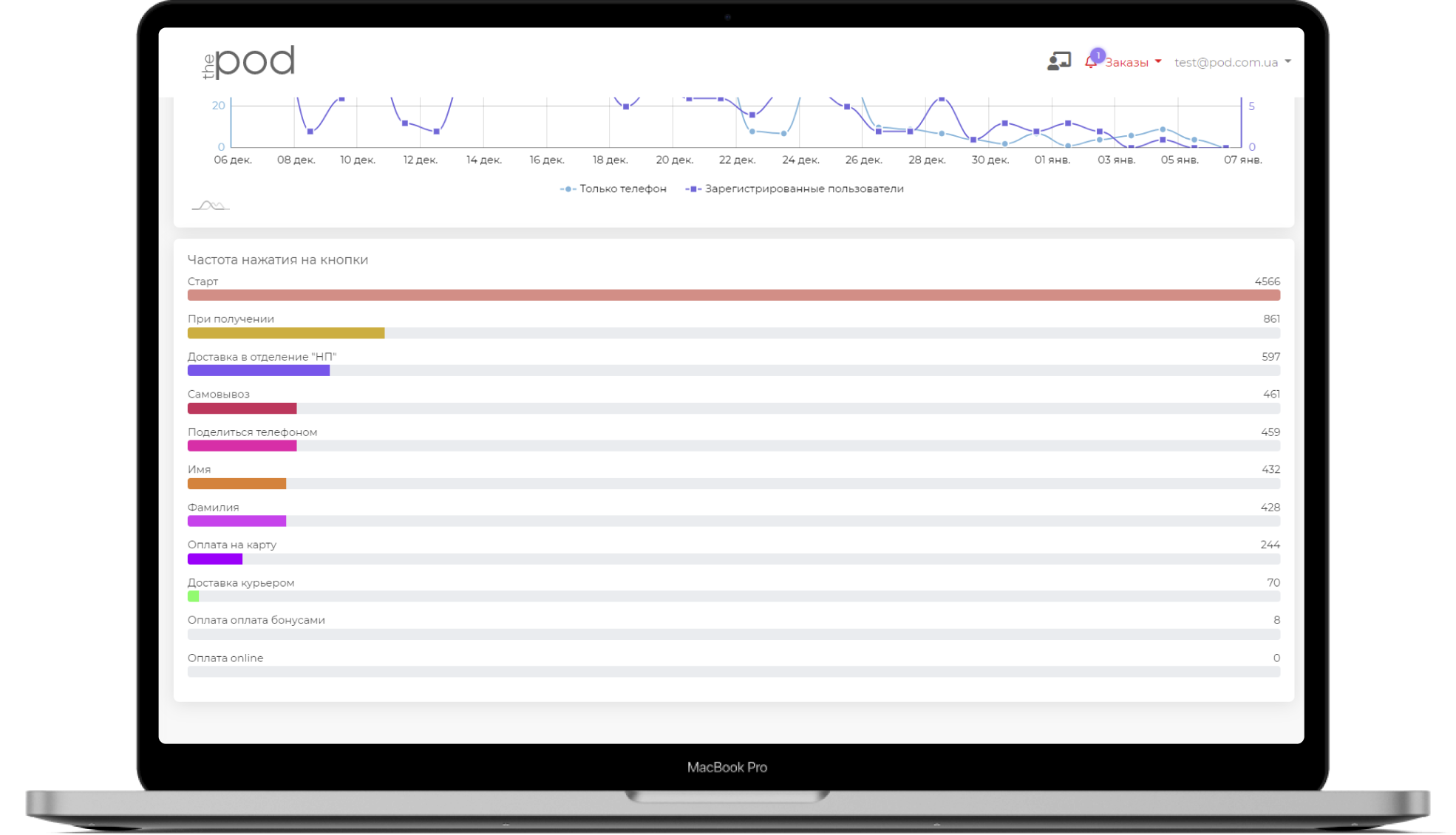Click the green Доставка курьером bar
The image size is (1456, 835).
pos(194,596)
